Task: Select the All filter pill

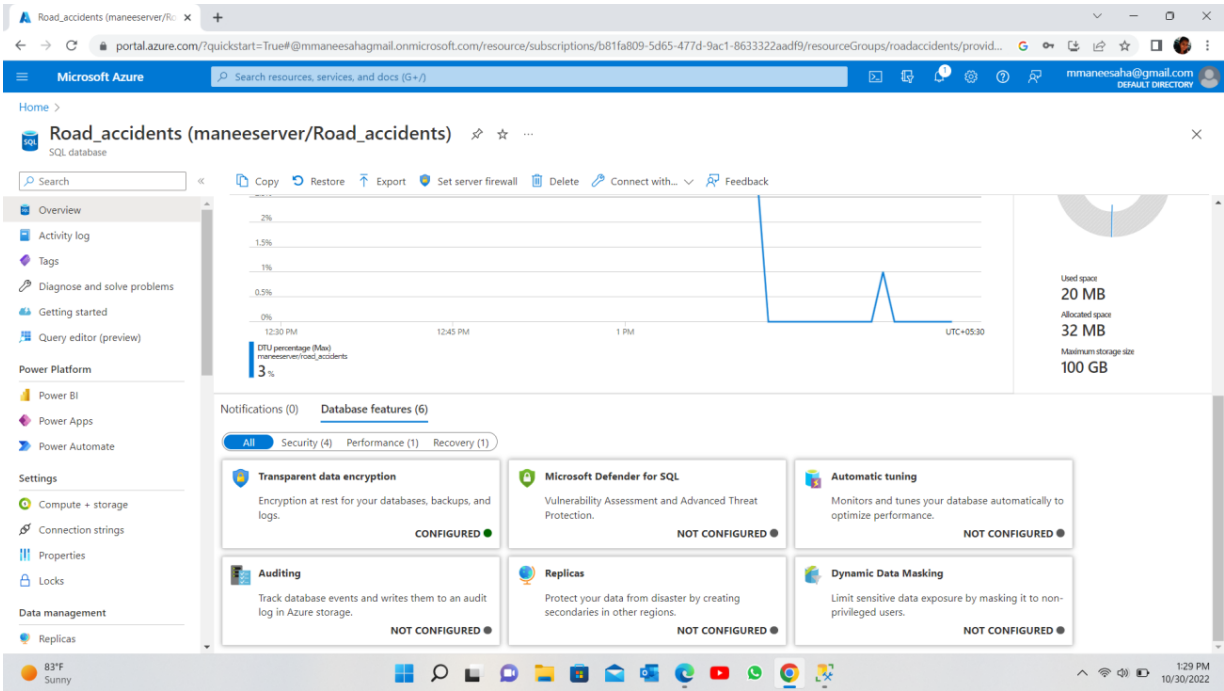Action: [x=248, y=442]
